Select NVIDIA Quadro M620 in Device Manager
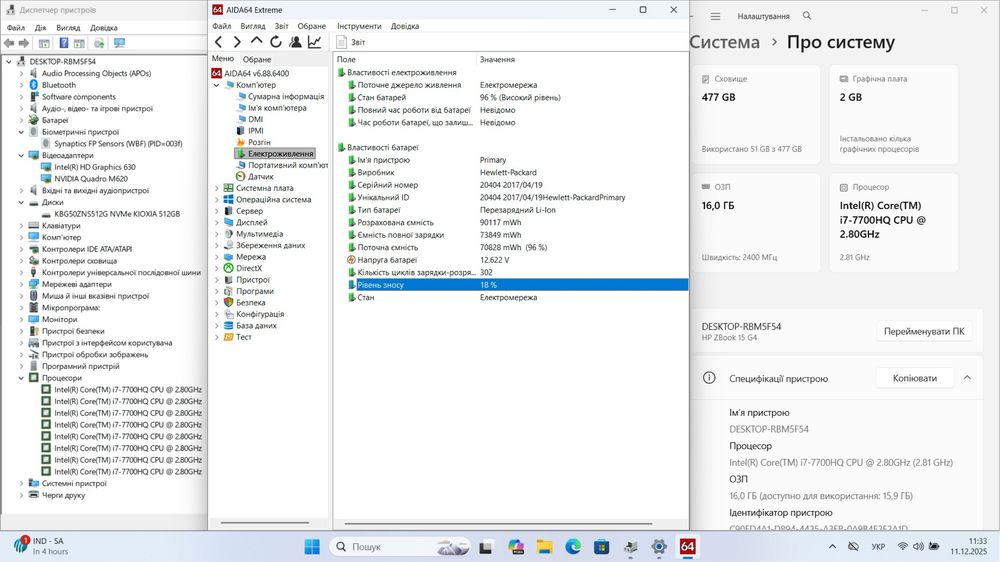Image resolution: width=1000 pixels, height=562 pixels. point(91,179)
